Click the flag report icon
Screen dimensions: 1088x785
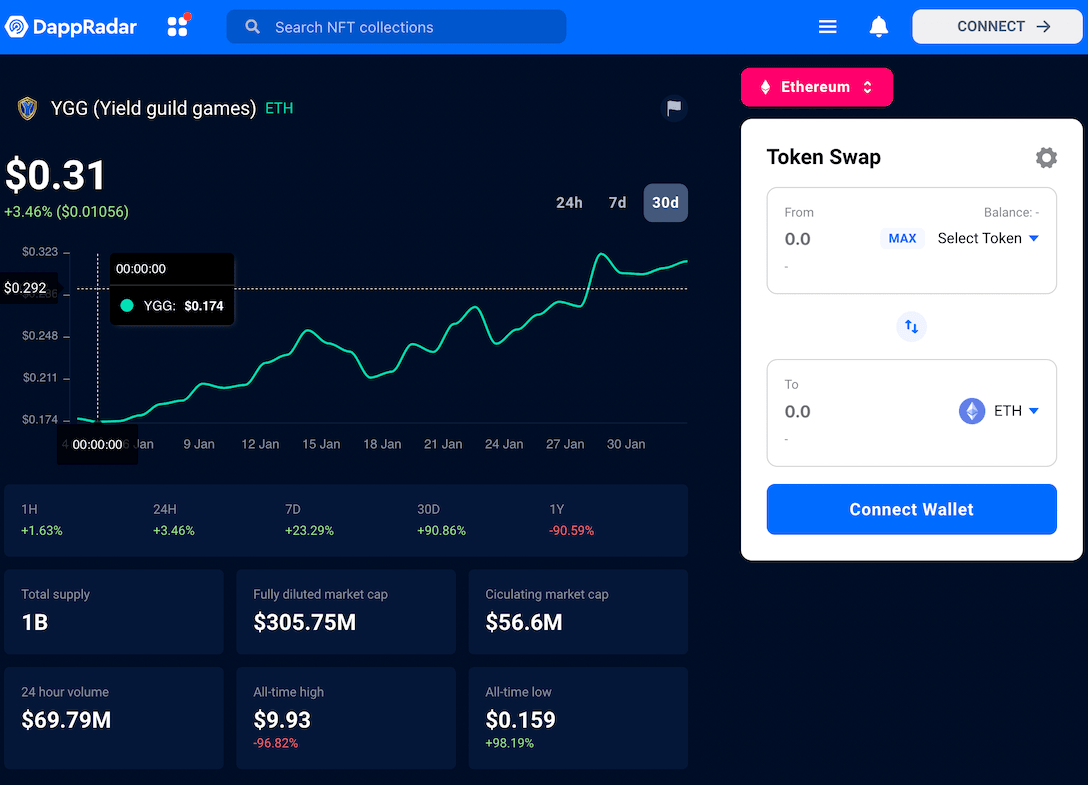click(674, 108)
